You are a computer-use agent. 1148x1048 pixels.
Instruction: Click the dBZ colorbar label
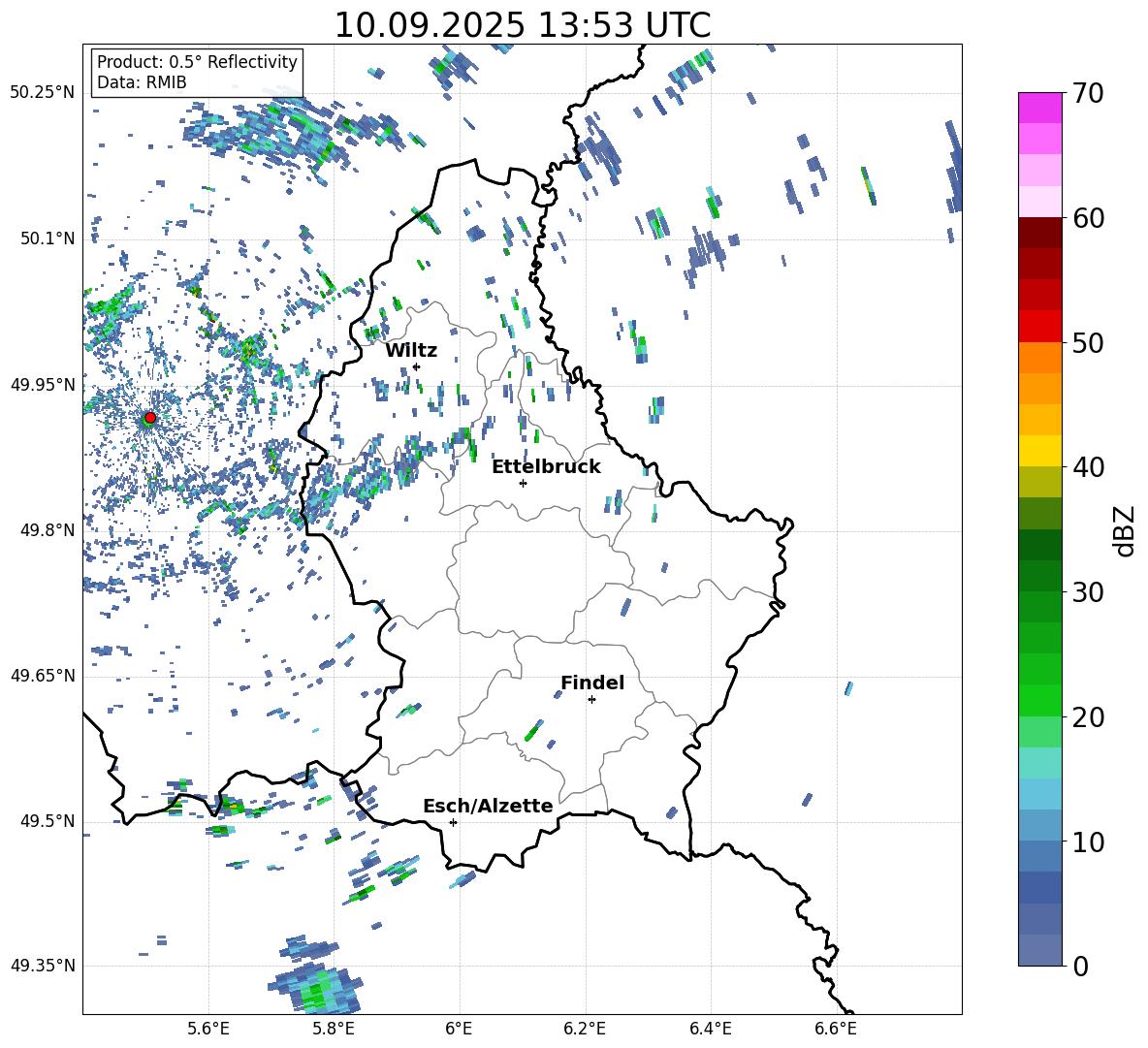(1125, 530)
